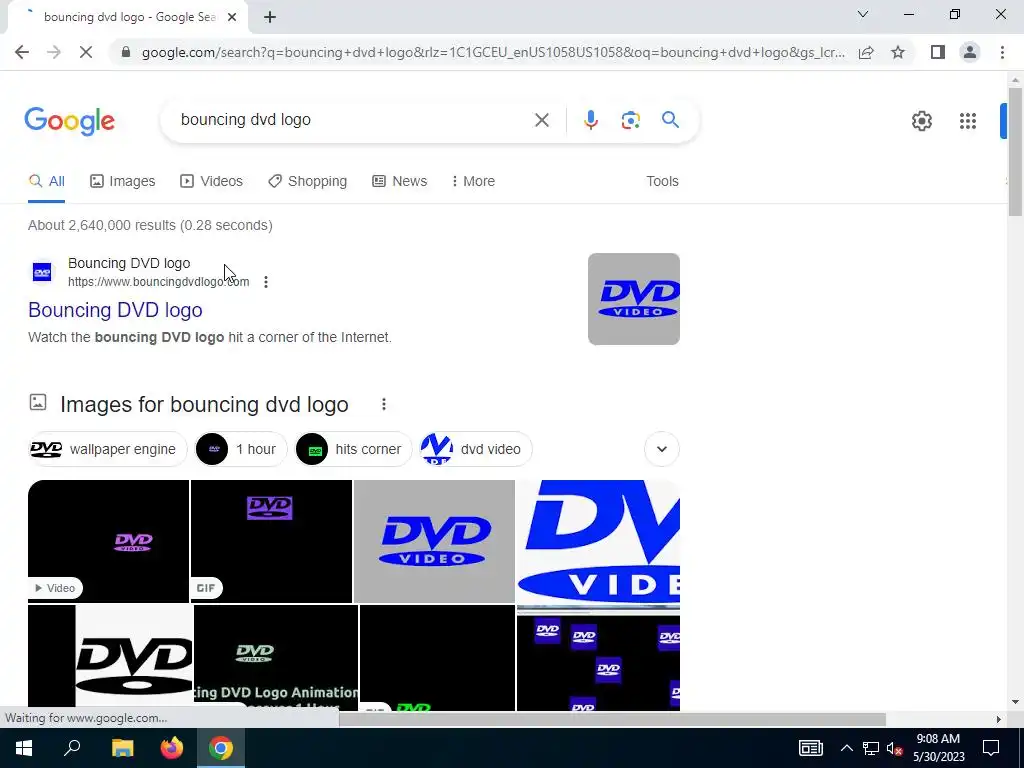
Task: Filter images by hits corner chip
Action: 353,449
